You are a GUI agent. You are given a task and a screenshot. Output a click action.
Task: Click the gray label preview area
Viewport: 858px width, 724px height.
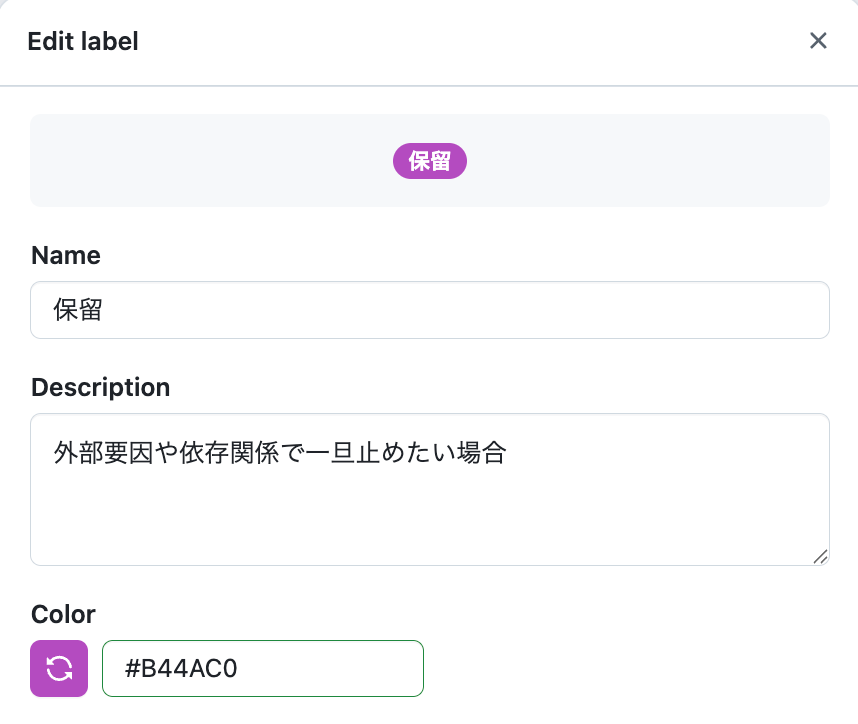pos(430,160)
